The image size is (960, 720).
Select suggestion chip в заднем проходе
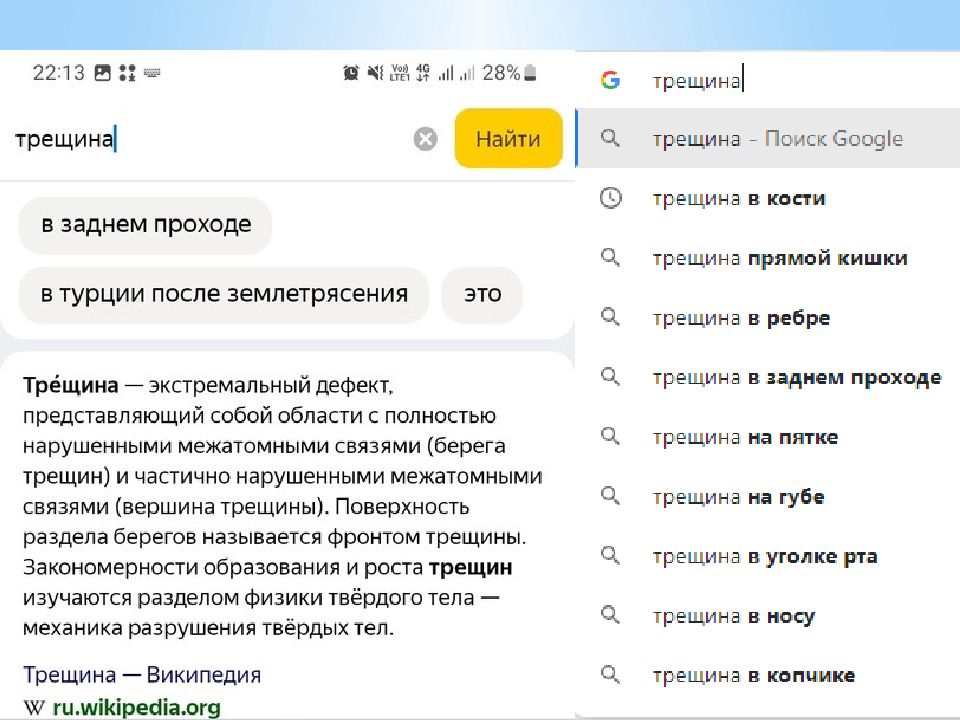[x=145, y=225]
